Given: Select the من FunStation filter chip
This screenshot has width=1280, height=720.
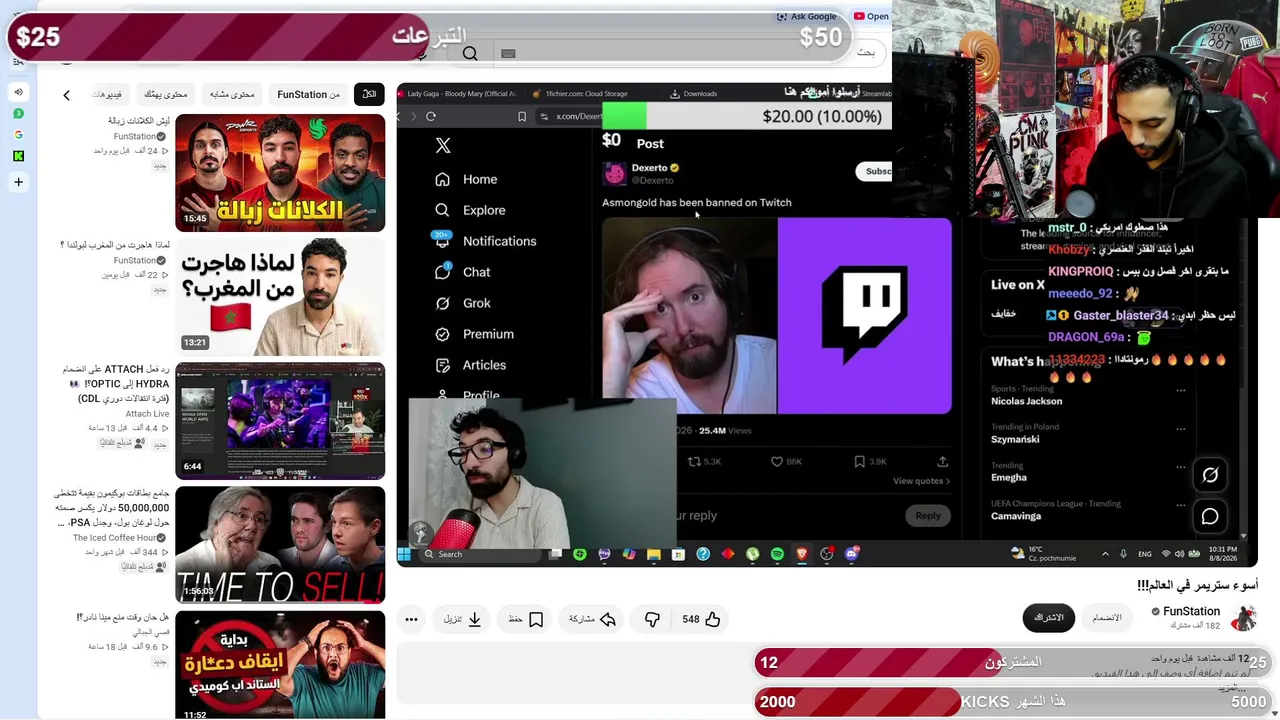Looking at the screenshot, I should [308, 94].
